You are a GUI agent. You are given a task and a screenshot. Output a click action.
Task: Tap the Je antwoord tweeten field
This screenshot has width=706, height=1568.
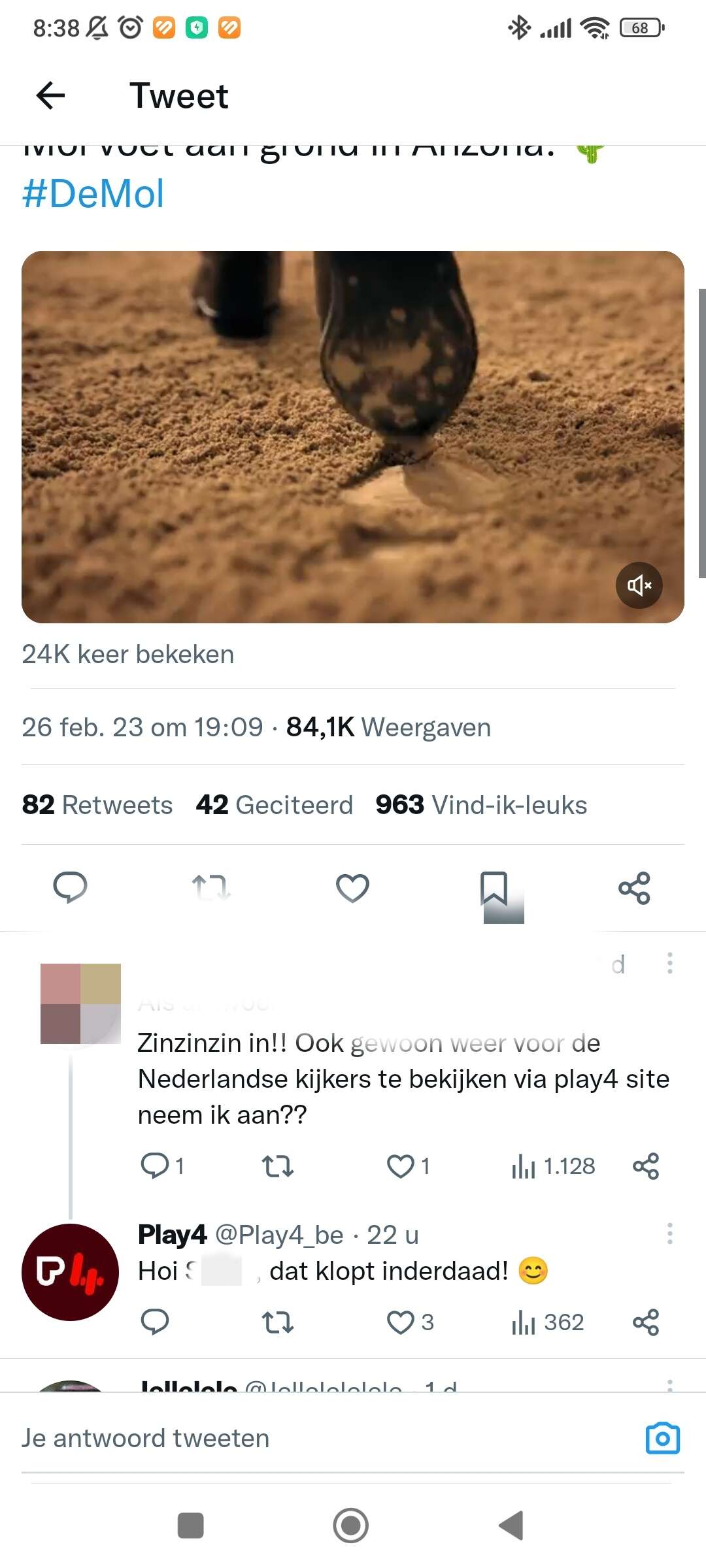(327, 1439)
